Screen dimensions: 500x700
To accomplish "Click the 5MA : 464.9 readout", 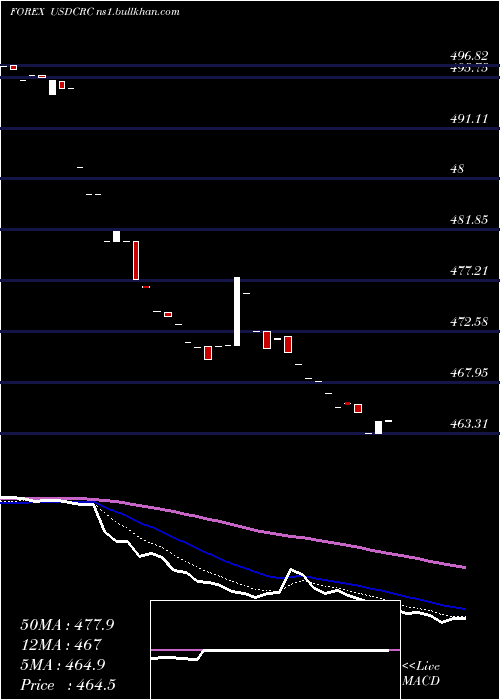I will click(63, 665).
